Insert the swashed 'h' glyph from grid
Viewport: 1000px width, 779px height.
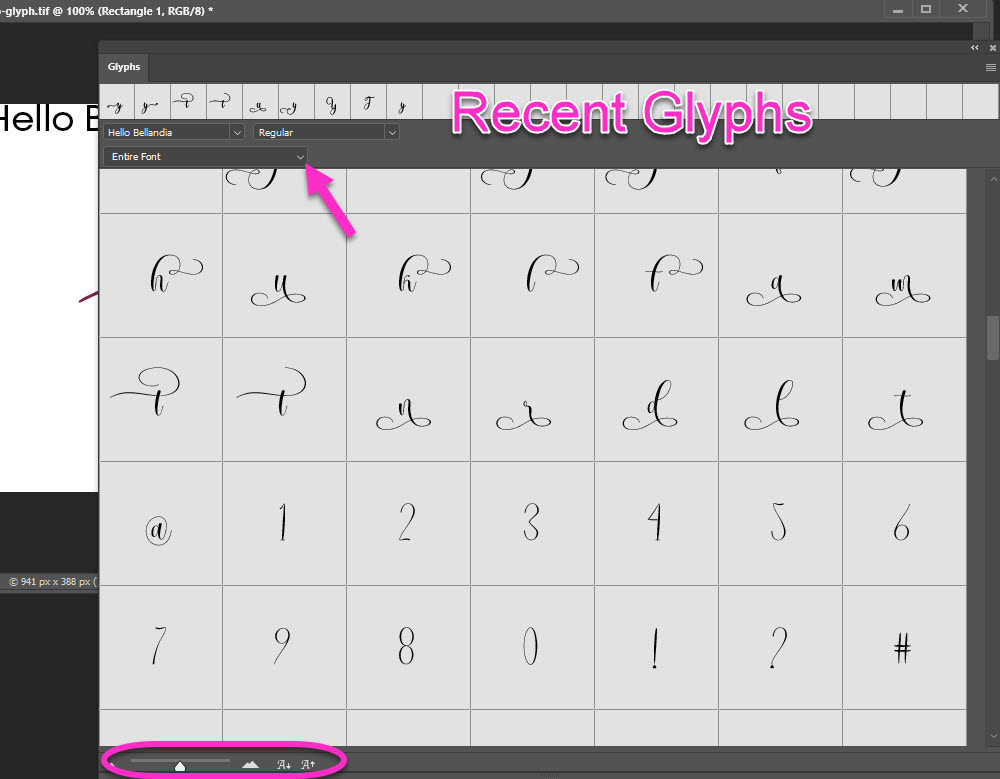(x=161, y=276)
